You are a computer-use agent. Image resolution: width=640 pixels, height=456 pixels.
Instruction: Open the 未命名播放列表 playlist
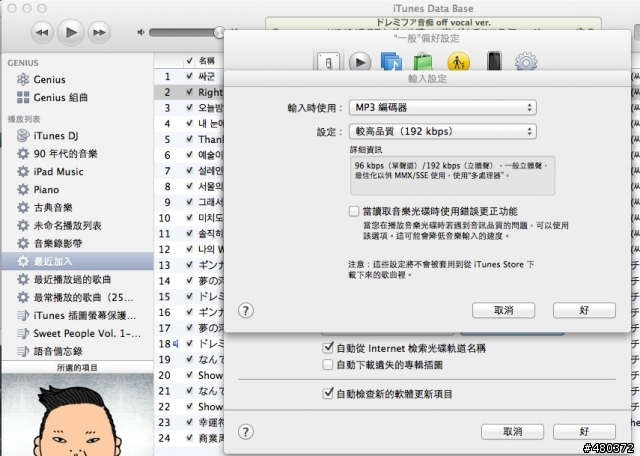pos(78,225)
